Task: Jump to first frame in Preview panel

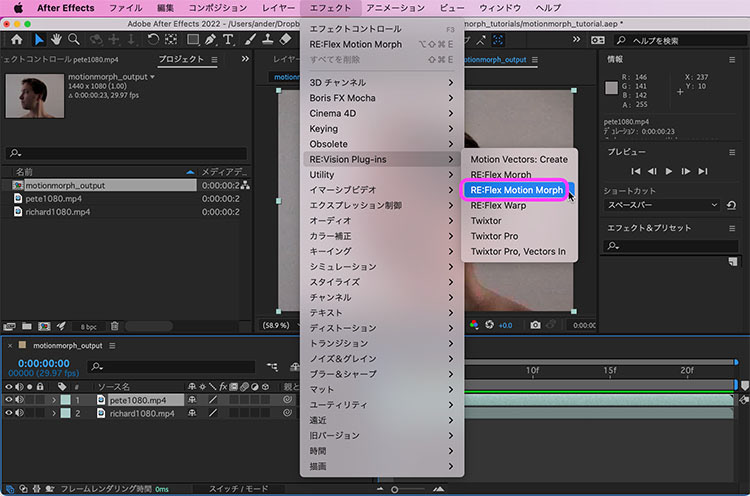Action: click(635, 171)
